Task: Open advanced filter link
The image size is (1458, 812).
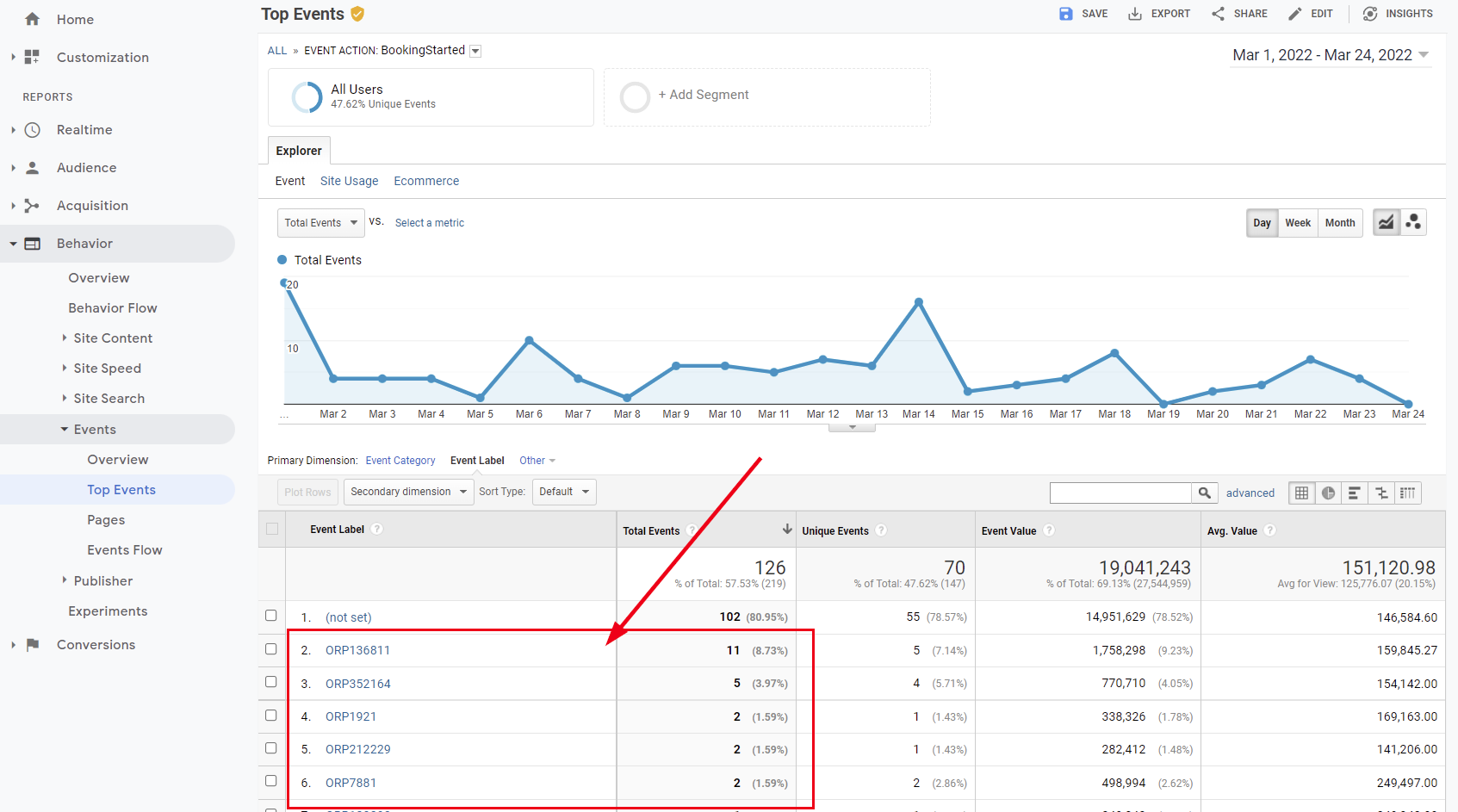Action: (x=1250, y=493)
